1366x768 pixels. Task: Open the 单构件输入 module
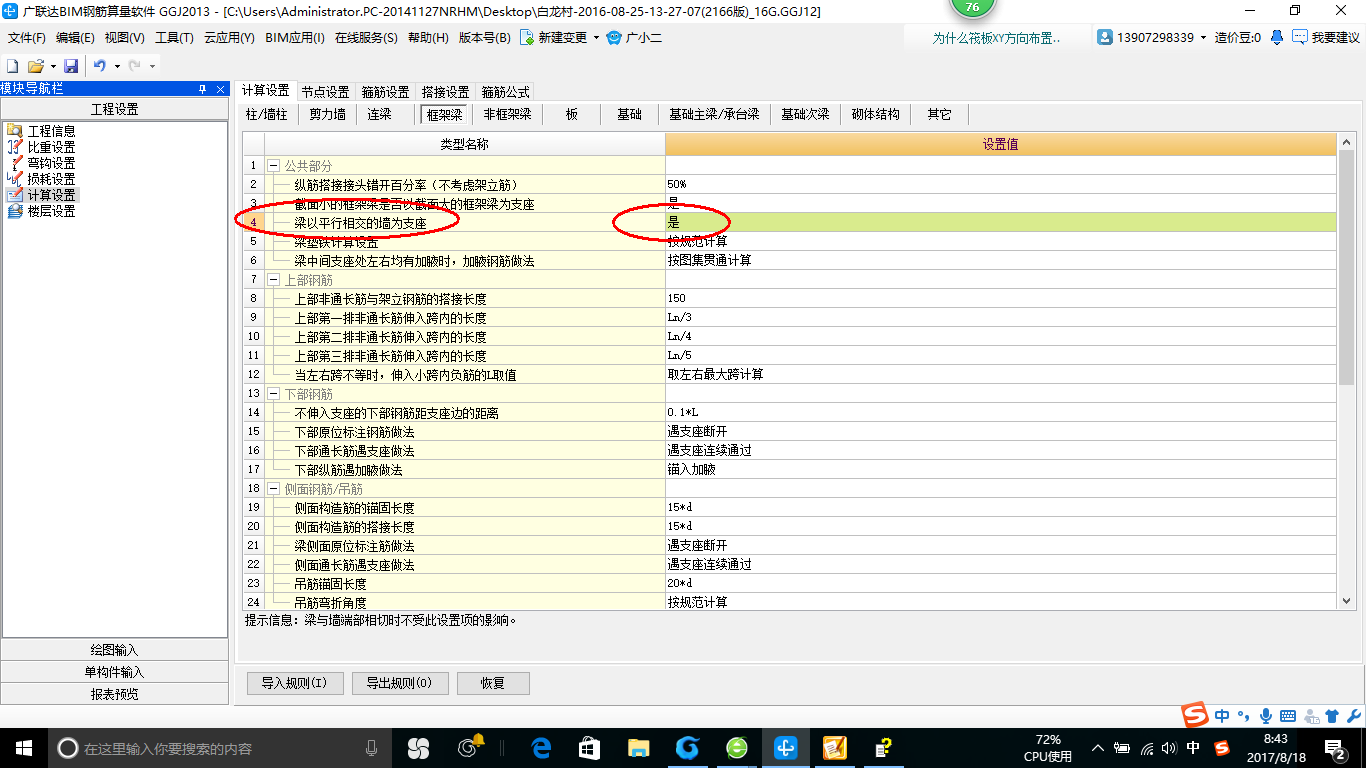coord(114,672)
